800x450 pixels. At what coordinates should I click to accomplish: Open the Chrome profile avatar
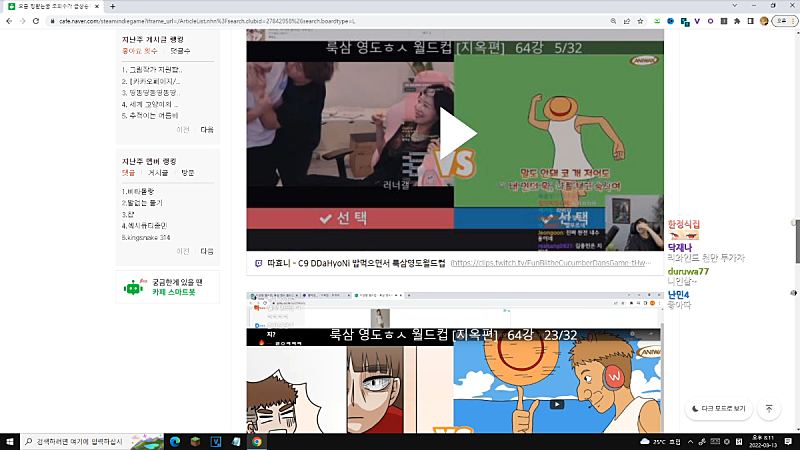[x=764, y=21]
